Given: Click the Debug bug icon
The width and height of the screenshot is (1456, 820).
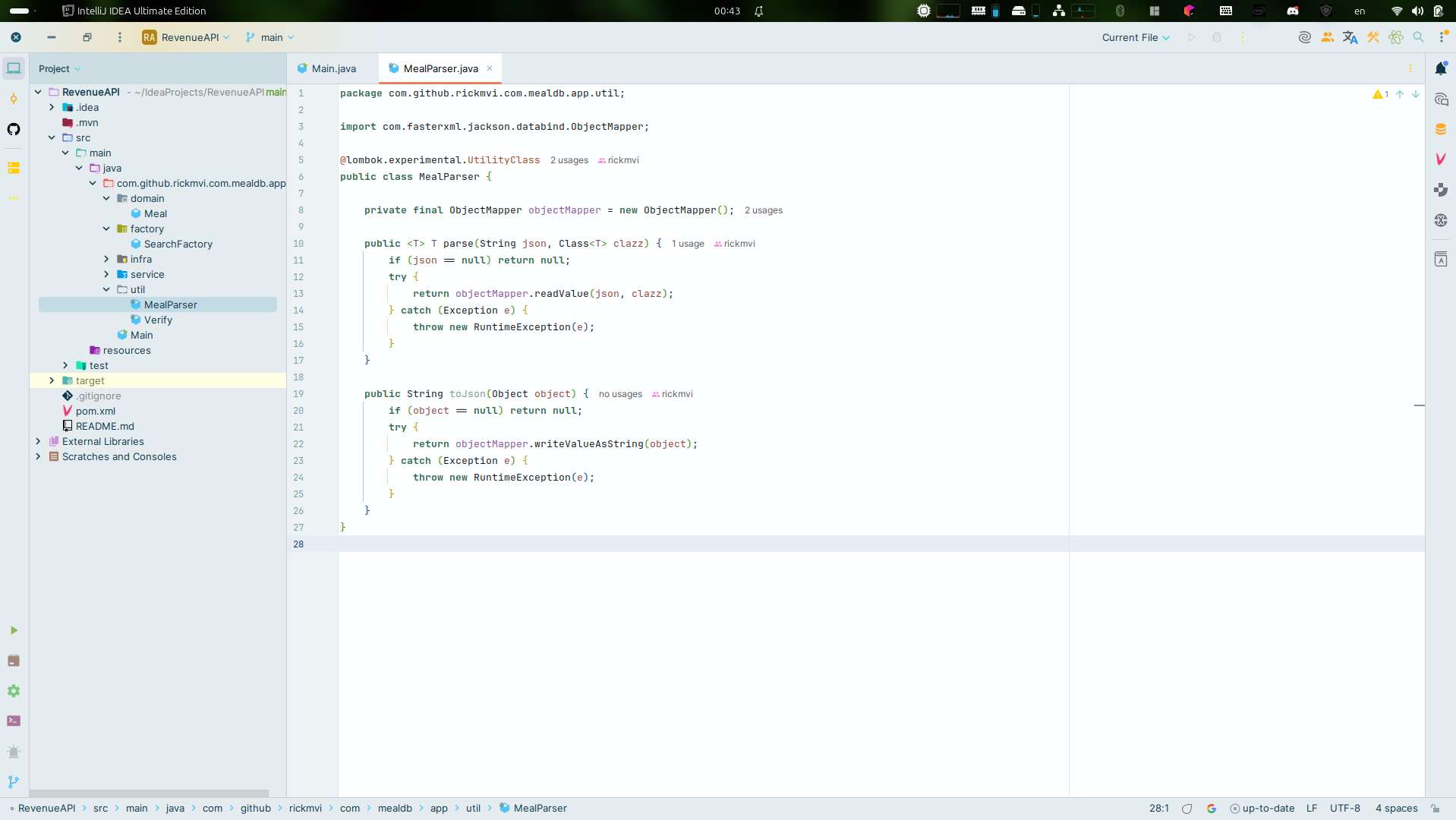Looking at the screenshot, I should tap(1217, 37).
